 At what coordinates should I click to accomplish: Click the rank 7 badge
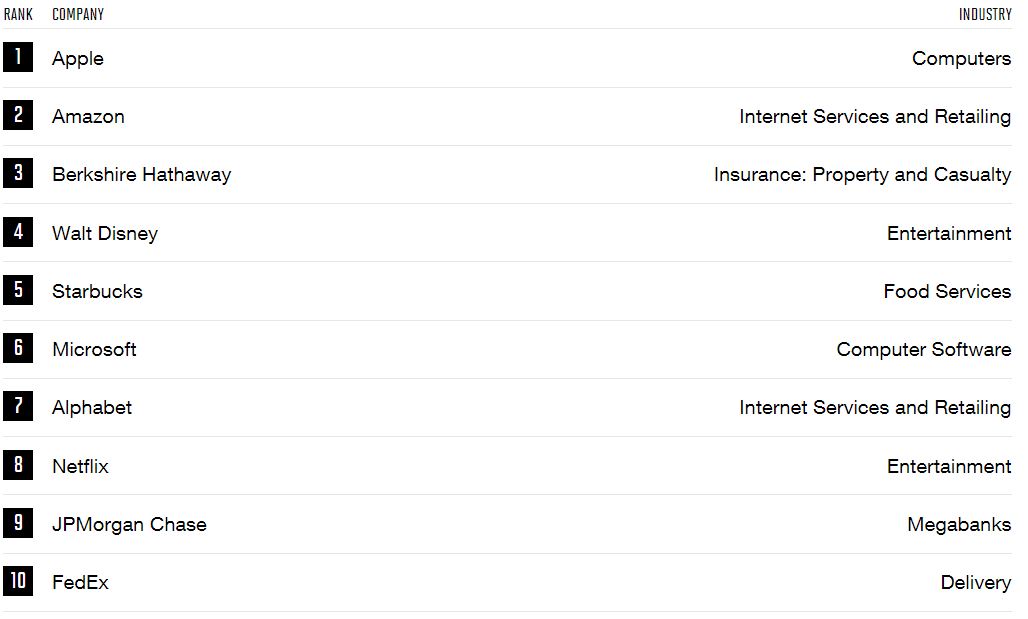click(18, 406)
